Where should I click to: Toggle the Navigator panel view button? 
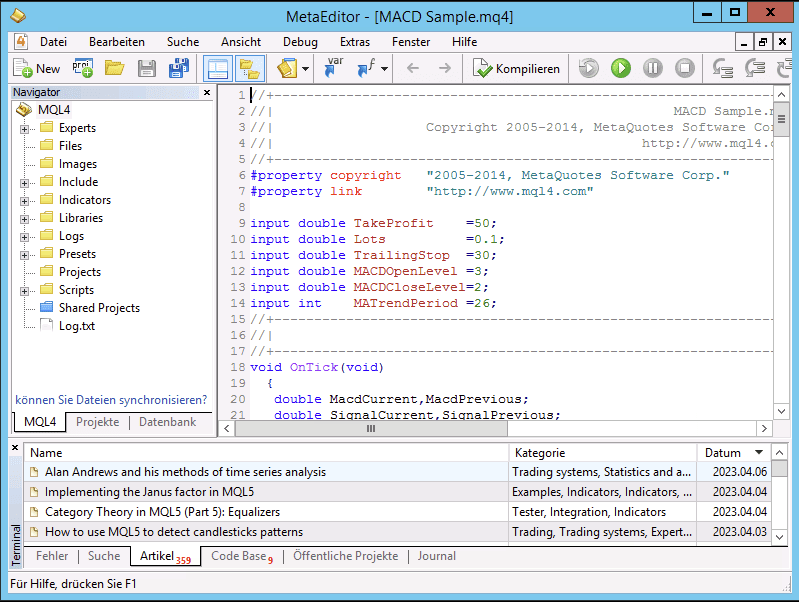[218, 68]
